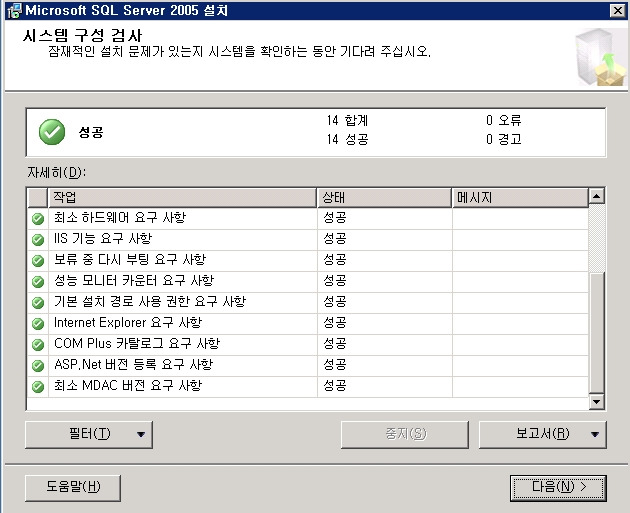630x513 pixels.
Task: Click status icon for 최소 MDAC 버전 요구 사항
Action: [x=38, y=386]
